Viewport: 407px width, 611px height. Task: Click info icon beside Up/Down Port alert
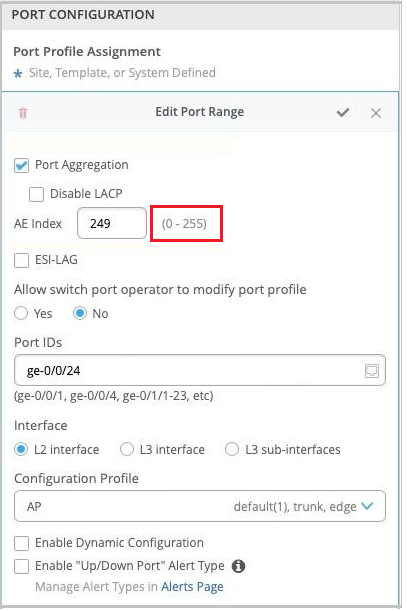tap(239, 566)
